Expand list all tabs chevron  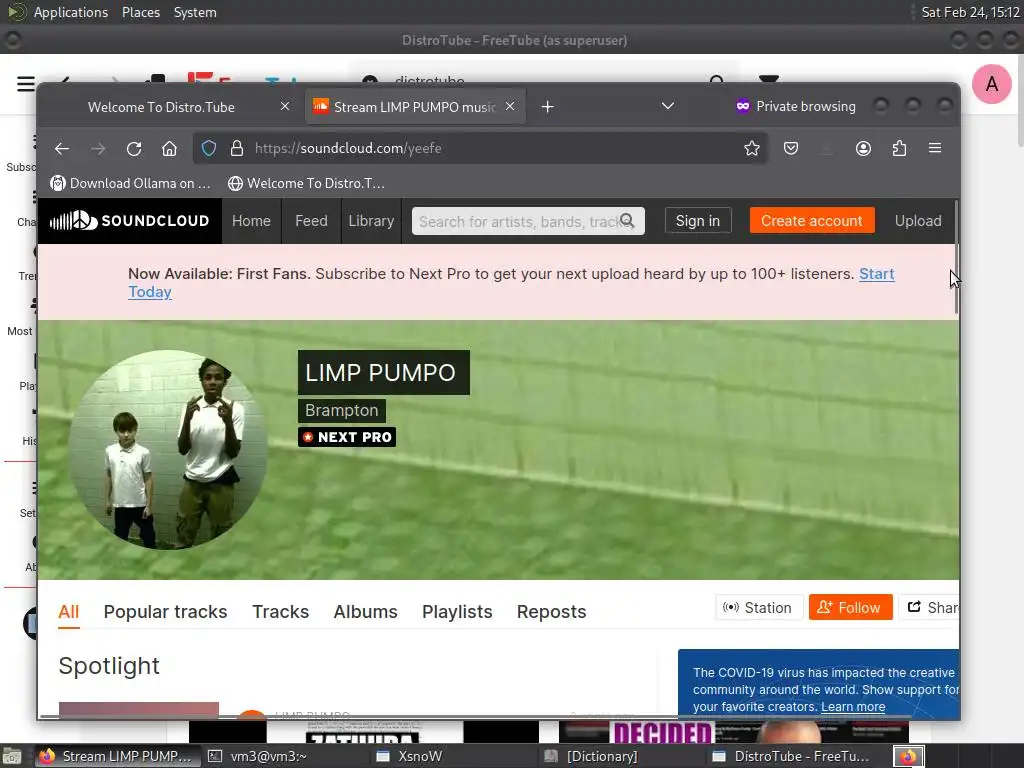[667, 106]
